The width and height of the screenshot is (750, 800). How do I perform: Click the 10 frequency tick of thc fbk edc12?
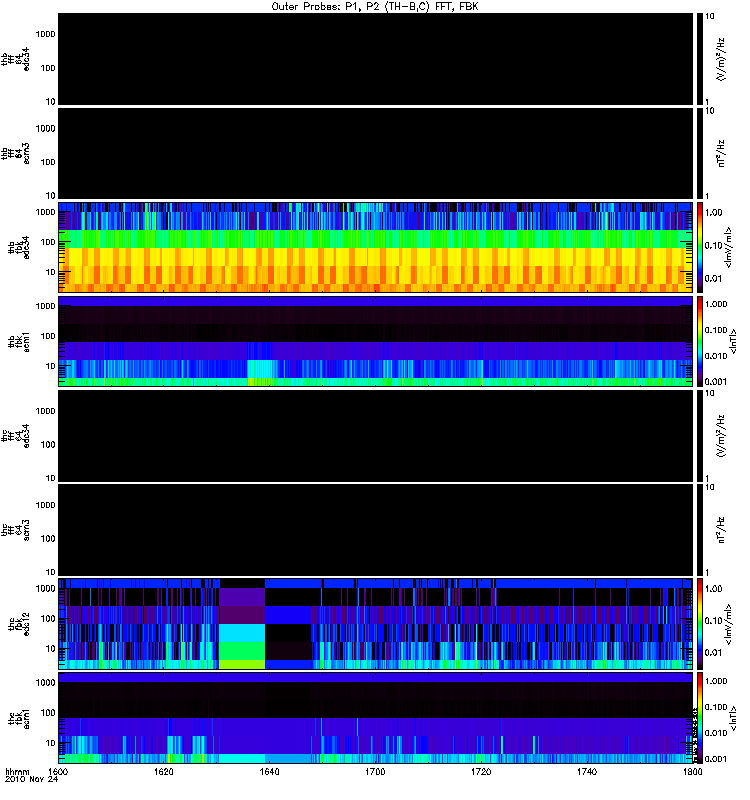click(51, 649)
